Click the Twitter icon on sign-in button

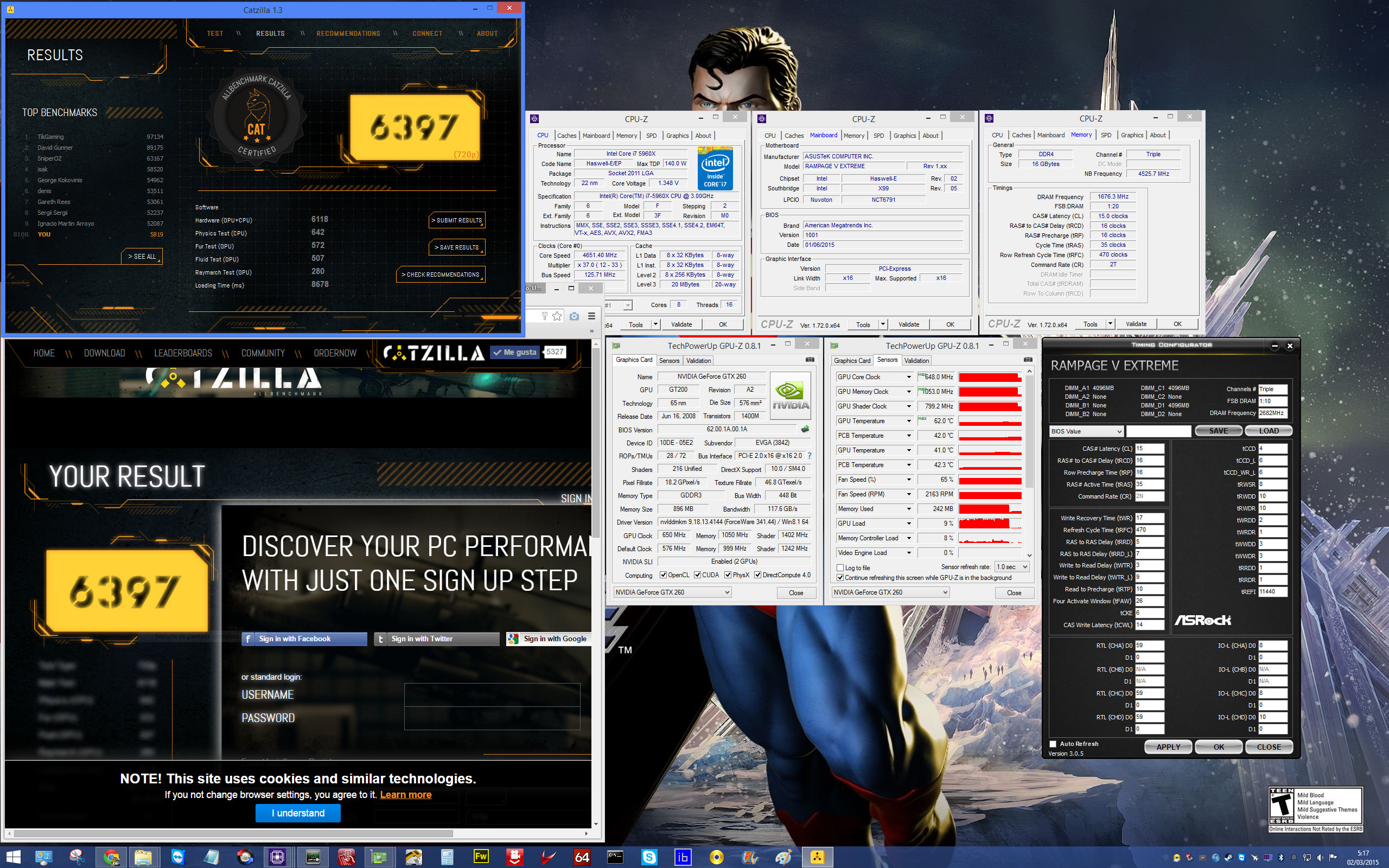pyautogui.click(x=380, y=639)
